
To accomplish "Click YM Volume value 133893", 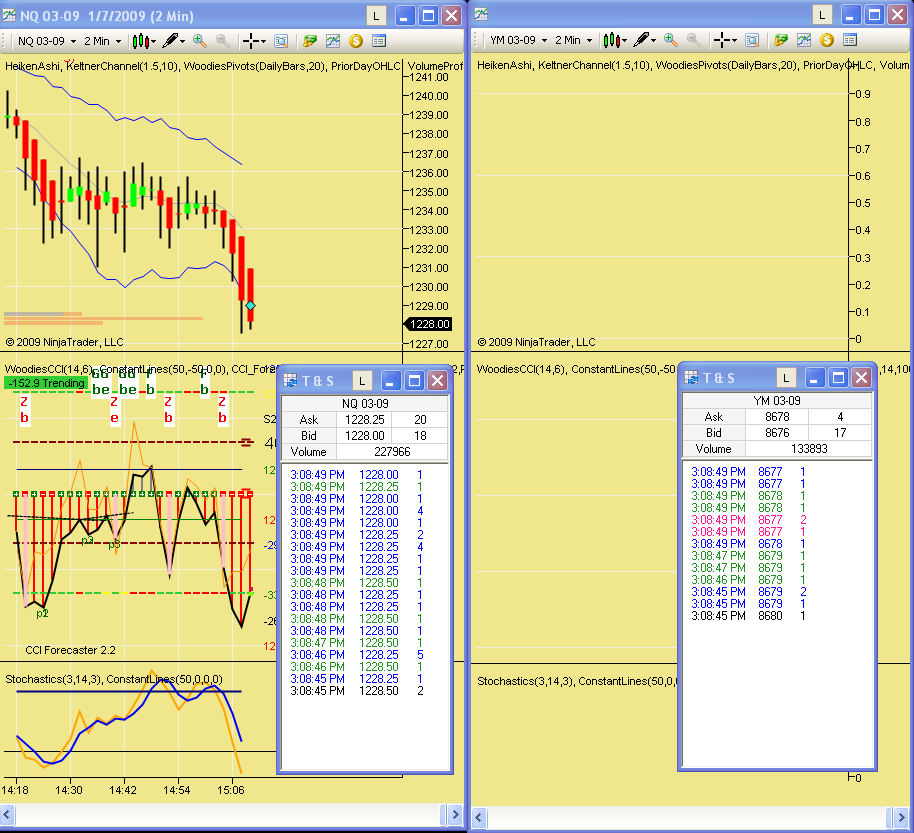I will [809, 449].
